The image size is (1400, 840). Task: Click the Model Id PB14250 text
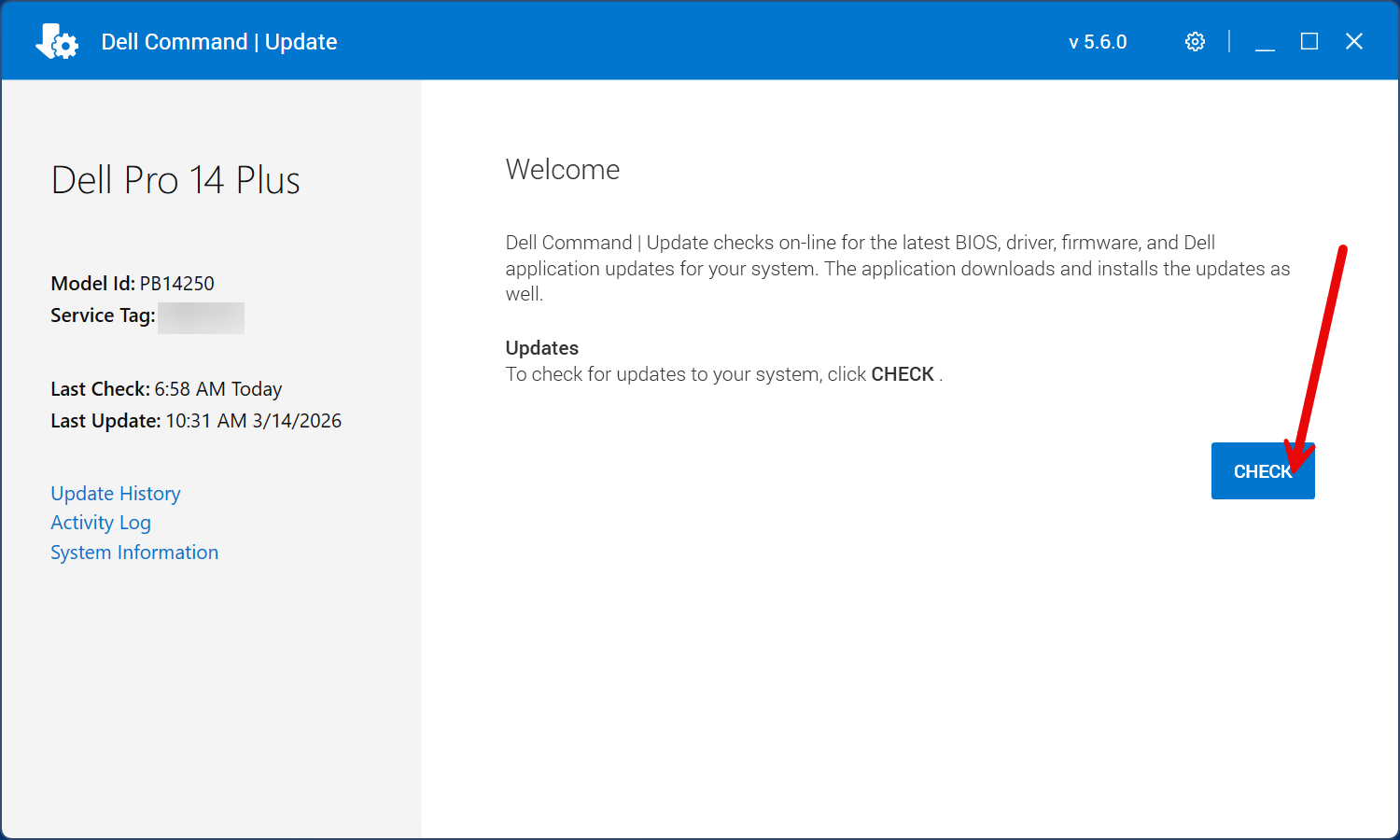tap(133, 284)
